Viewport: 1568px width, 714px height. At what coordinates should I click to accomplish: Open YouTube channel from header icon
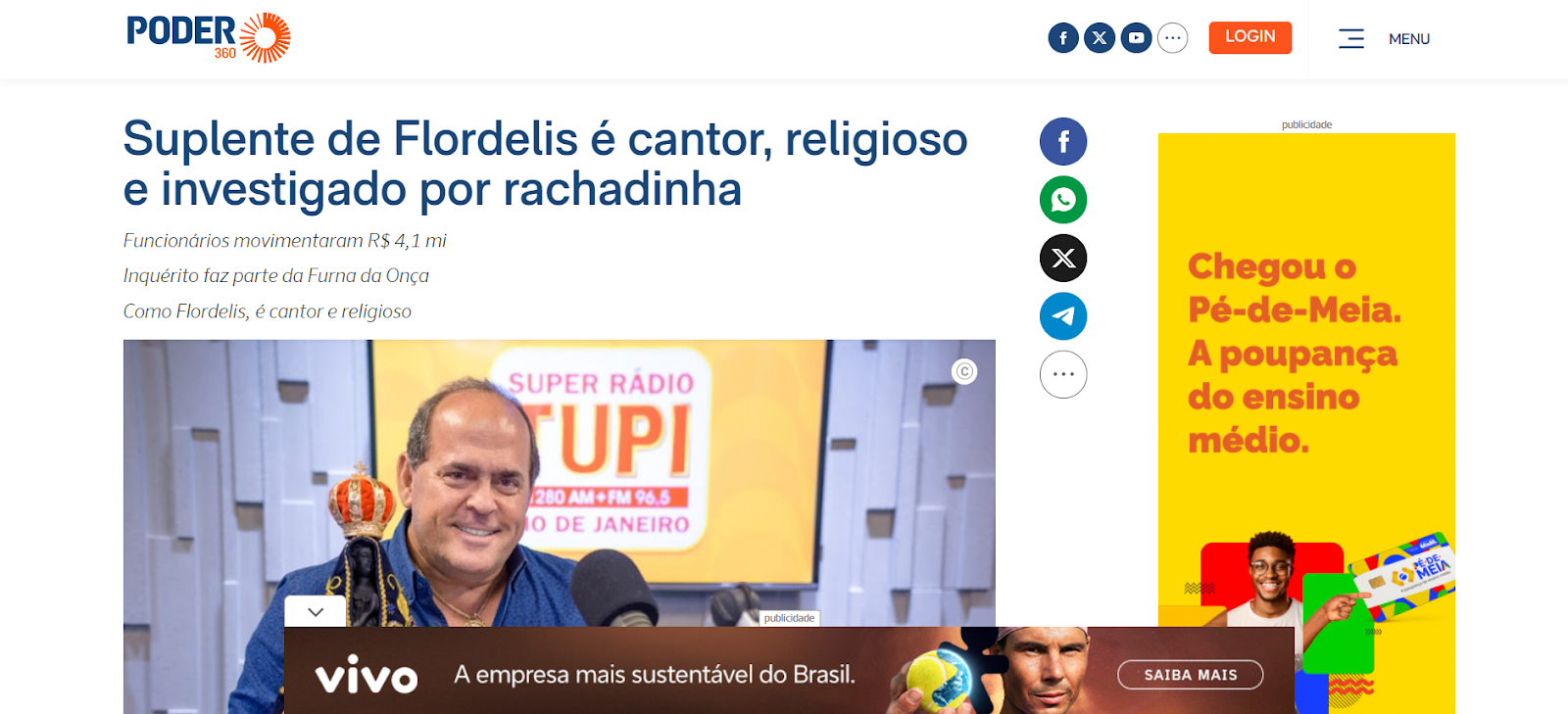1136,38
